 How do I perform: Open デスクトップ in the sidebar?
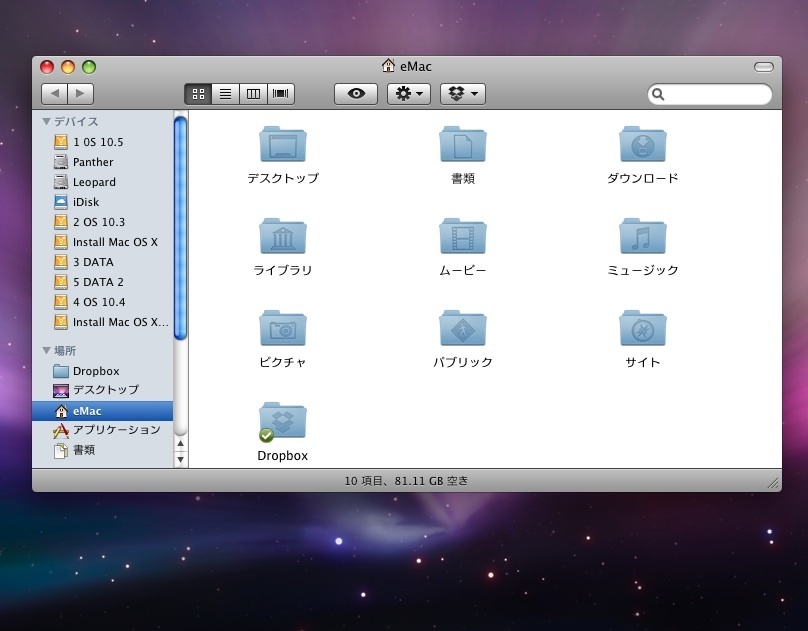click(x=103, y=390)
